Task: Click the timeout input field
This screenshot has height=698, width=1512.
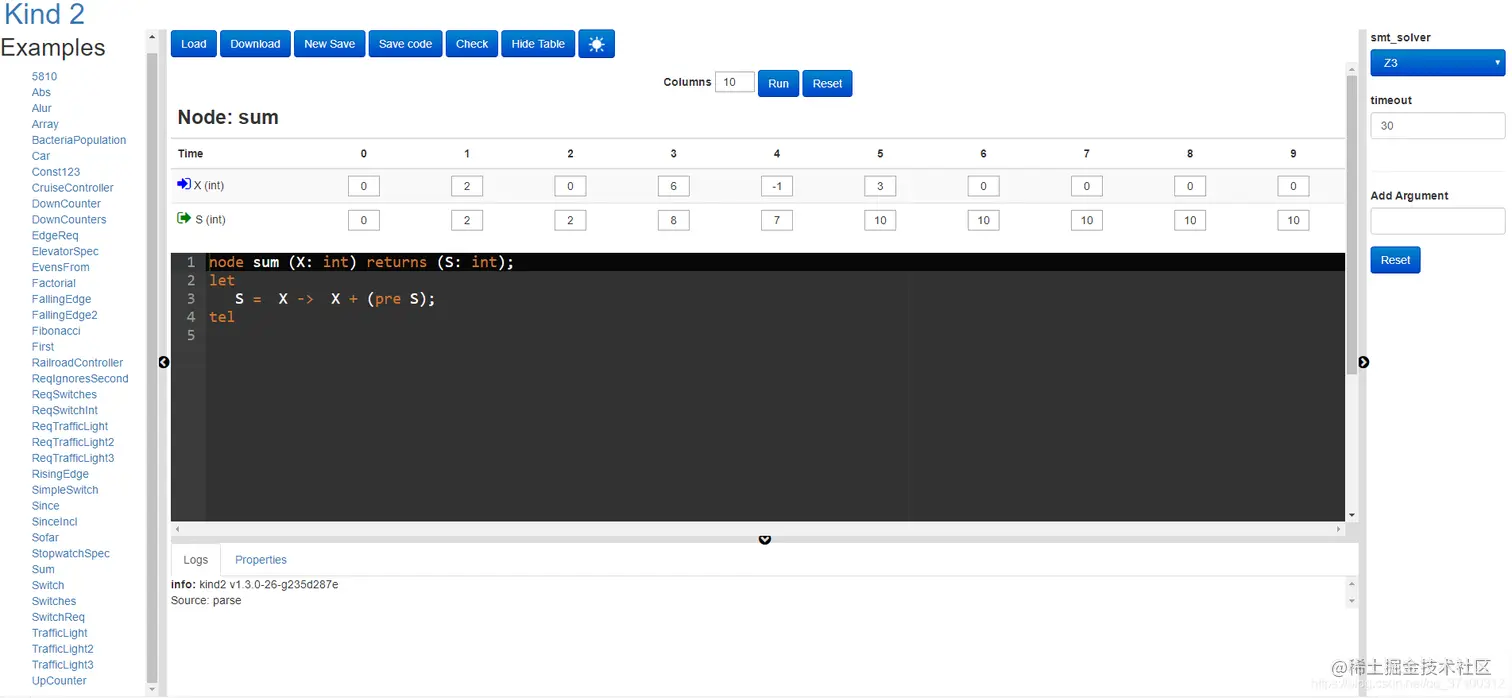Action: 1437,126
